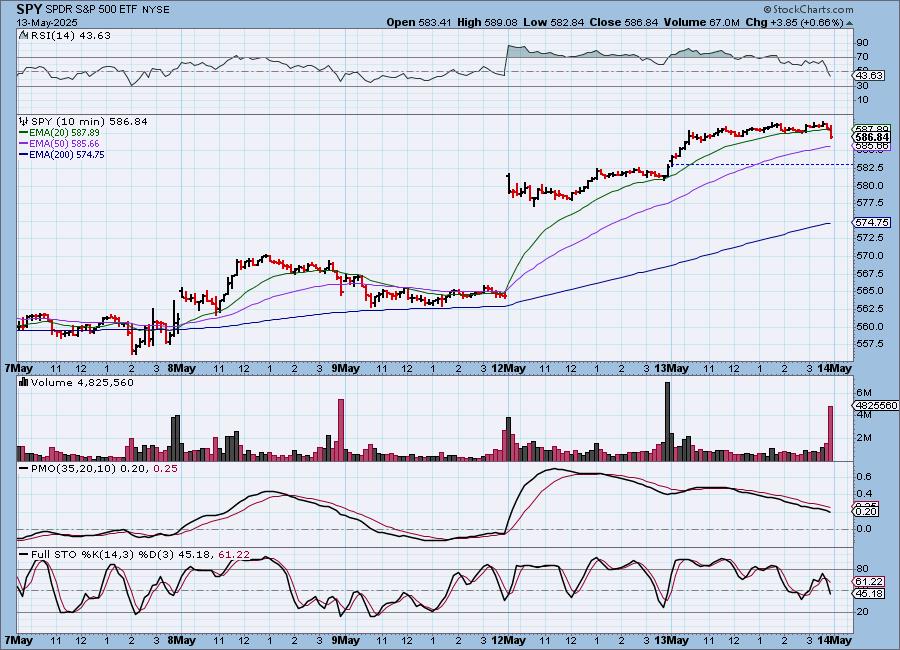The height and width of the screenshot is (650, 900).
Task: Click the SPDR S&P 500 ETF name
Action: point(91,10)
